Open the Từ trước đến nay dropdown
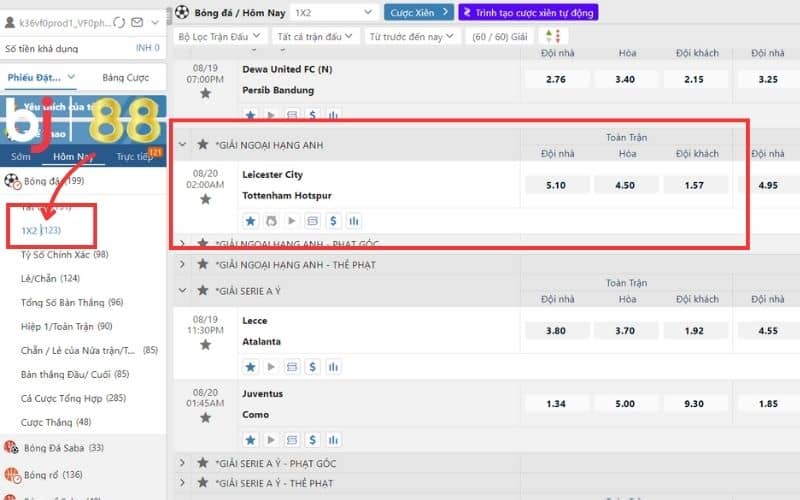The height and width of the screenshot is (500, 800). [x=411, y=36]
